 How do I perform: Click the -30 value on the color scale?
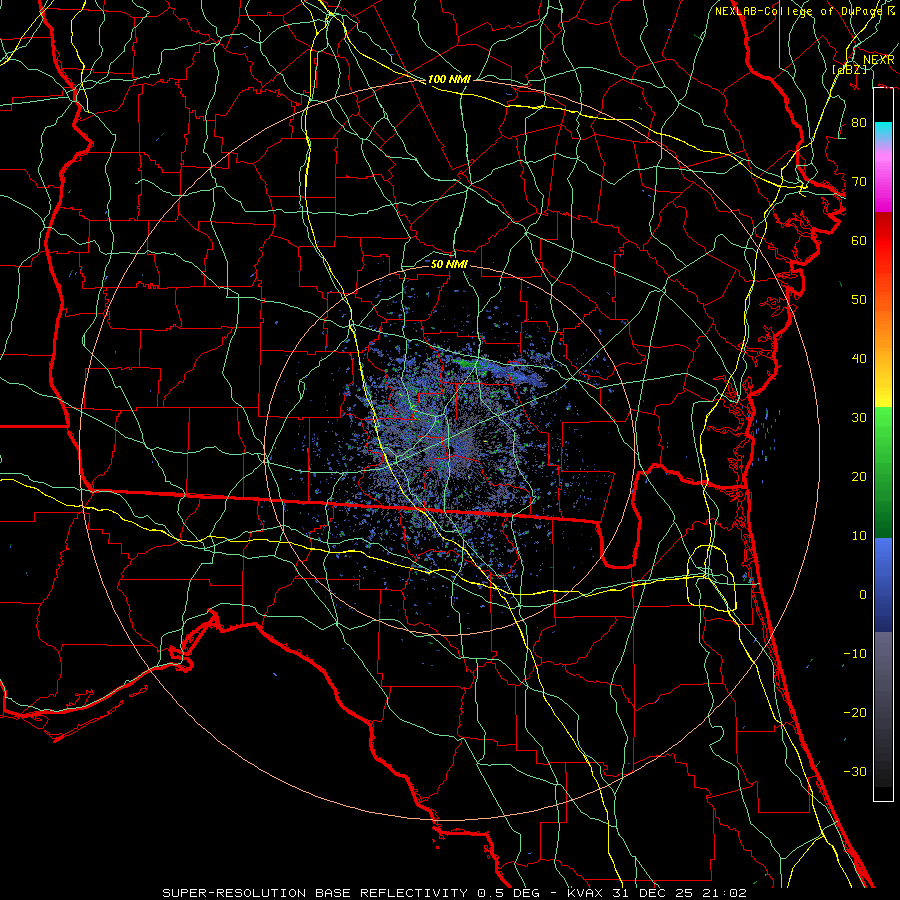pyautogui.click(x=855, y=771)
